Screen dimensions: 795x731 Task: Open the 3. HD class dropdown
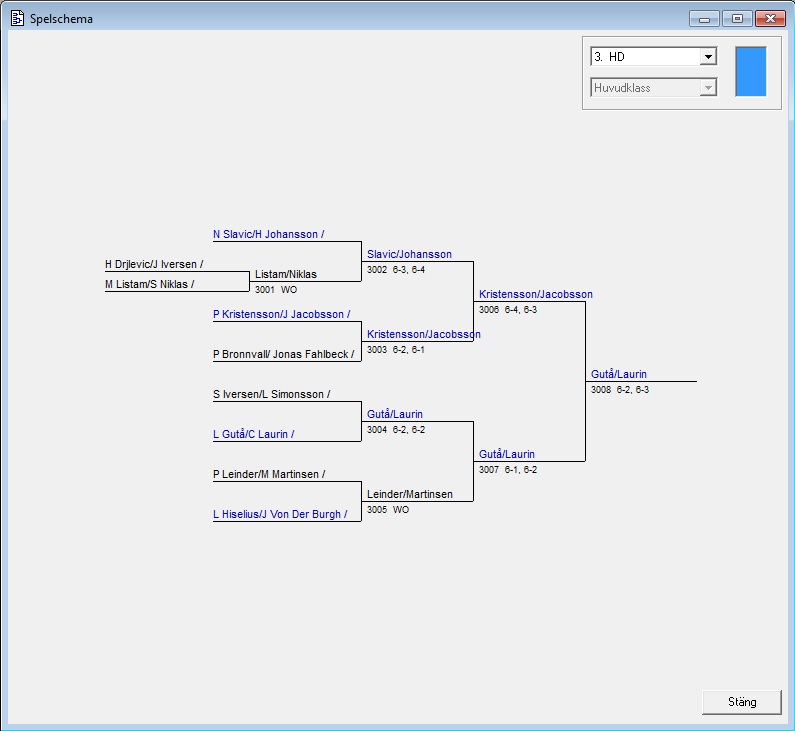coord(708,57)
